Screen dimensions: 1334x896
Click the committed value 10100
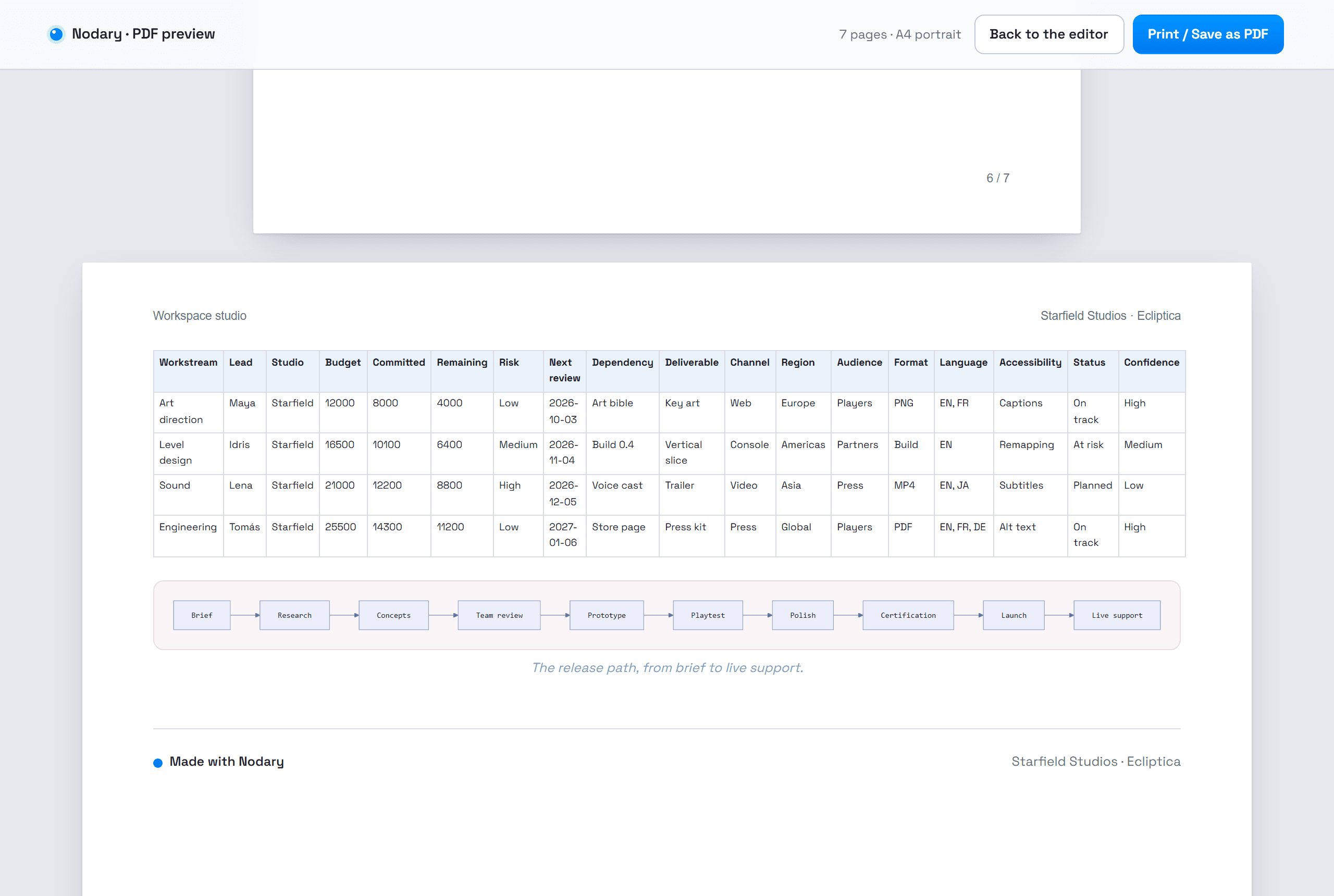click(x=386, y=444)
